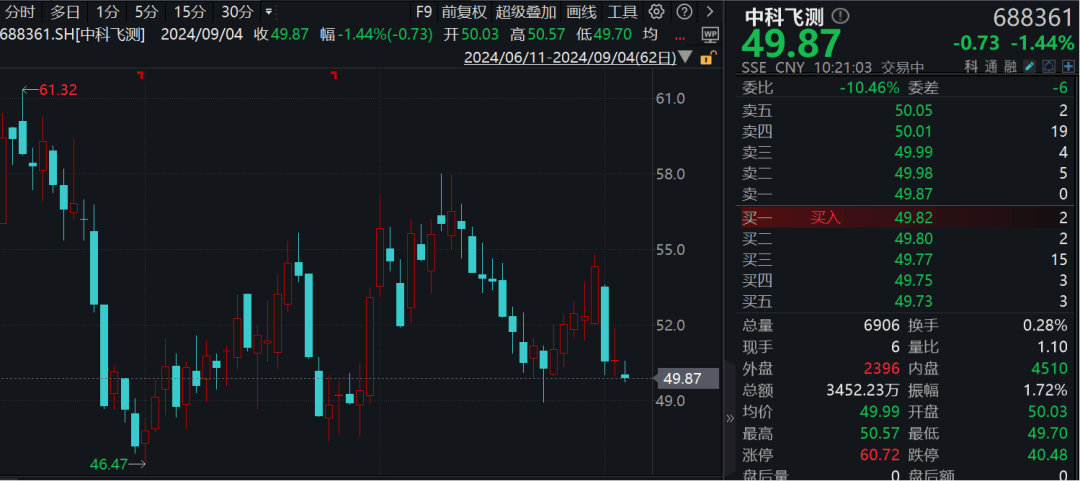1080x481 pixels.
Task: Select the 1分 period tab
Action: [107, 11]
